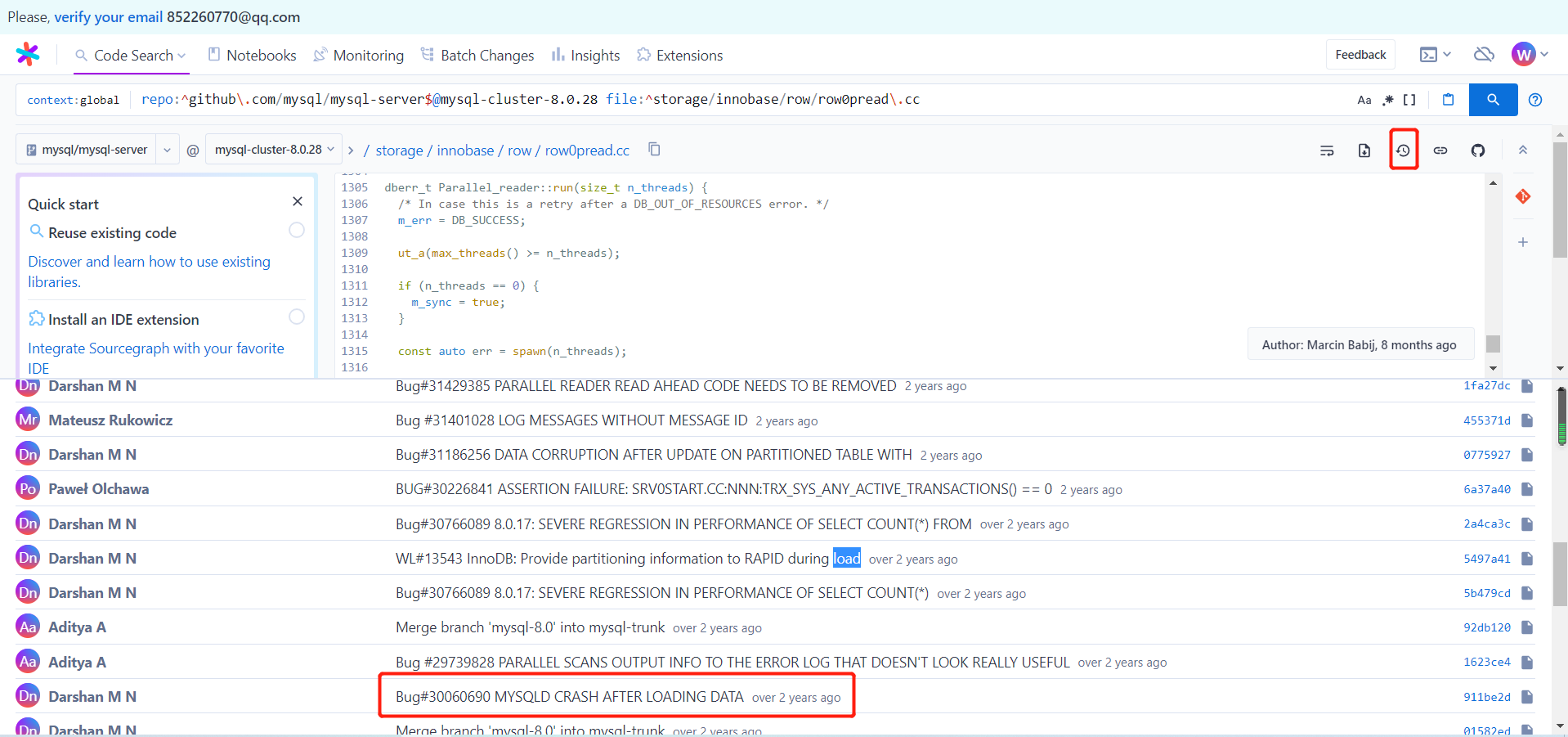Toggle case sensitivity (Aa) in search
The width and height of the screenshot is (1568, 737).
point(1364,100)
